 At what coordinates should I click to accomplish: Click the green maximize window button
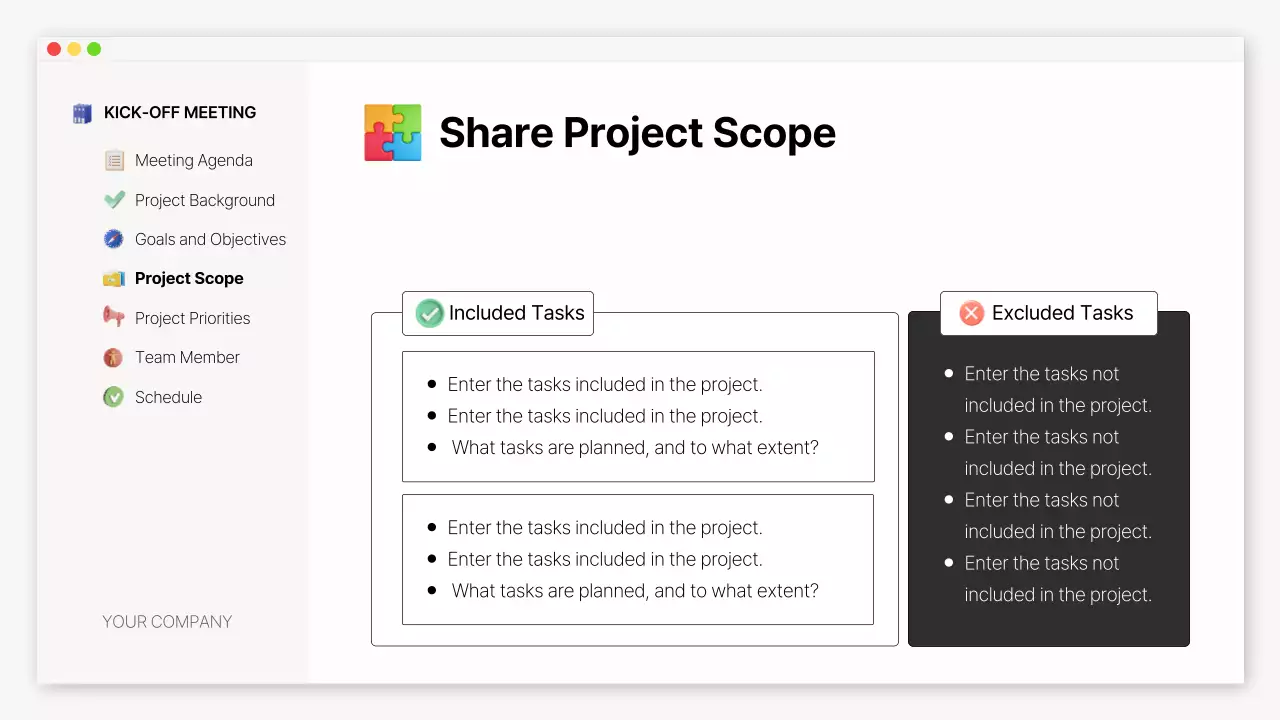(x=94, y=49)
